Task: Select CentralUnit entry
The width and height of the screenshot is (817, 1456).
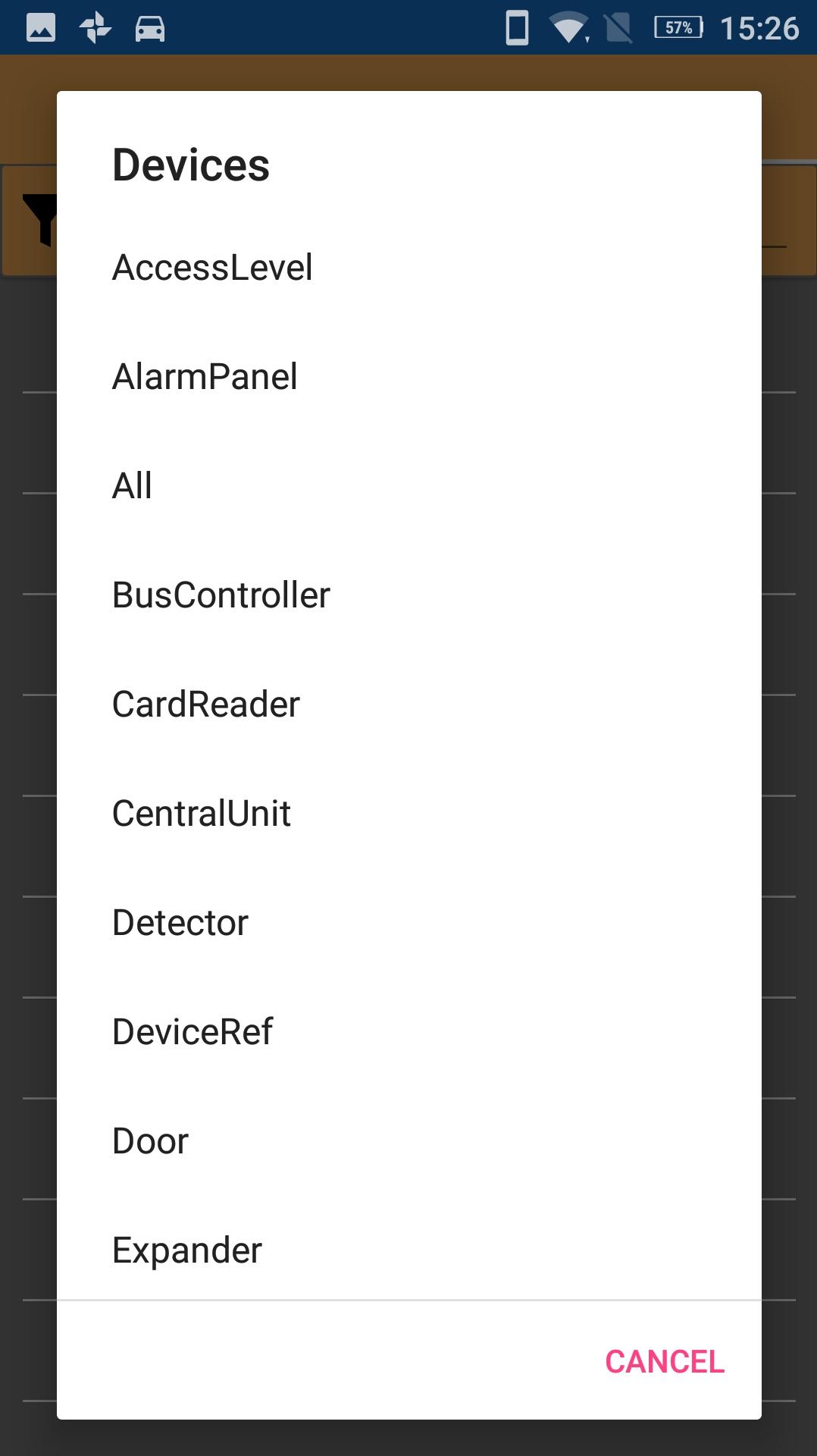Action: coord(202,814)
